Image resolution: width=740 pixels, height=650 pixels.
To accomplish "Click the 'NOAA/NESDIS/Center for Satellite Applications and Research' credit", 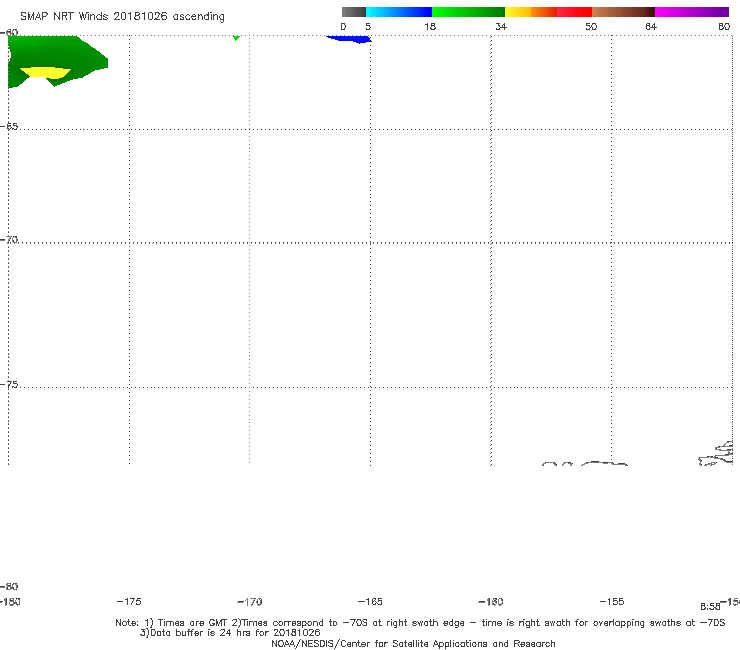I will [413, 644].
